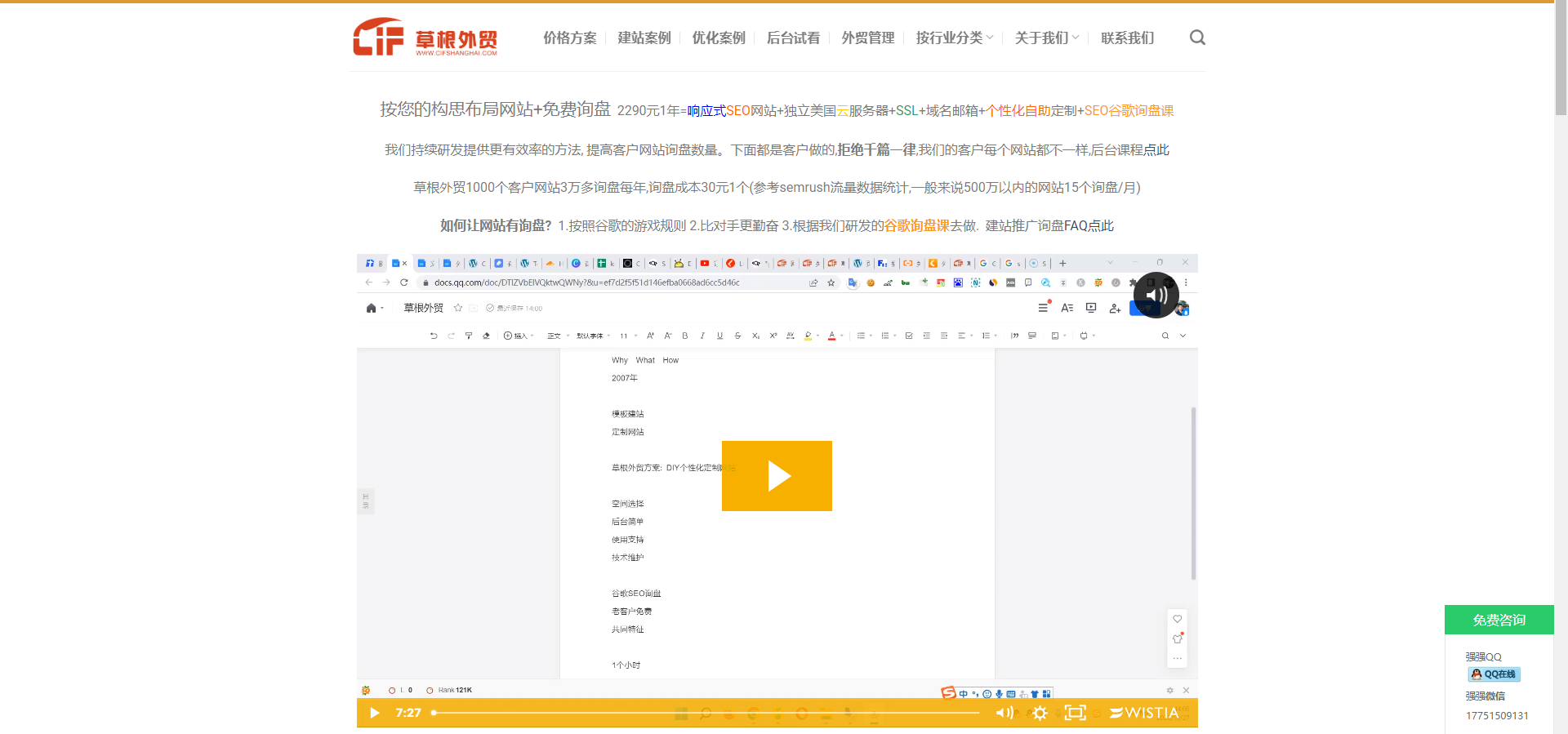Unmute video with round speaker overlay

click(x=1156, y=296)
